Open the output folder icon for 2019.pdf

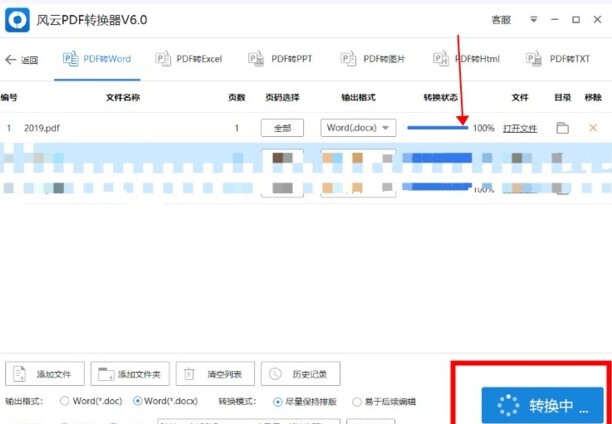[562, 128]
